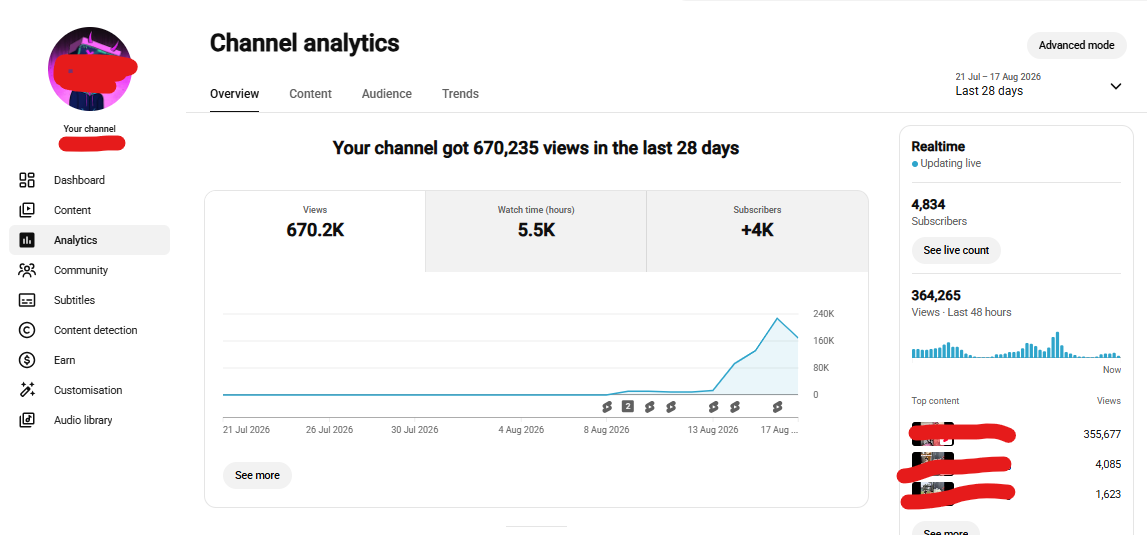Screen dimensions: 1147x535
Task: Click the video marker labeled 2 on timeline
Action: (x=628, y=406)
